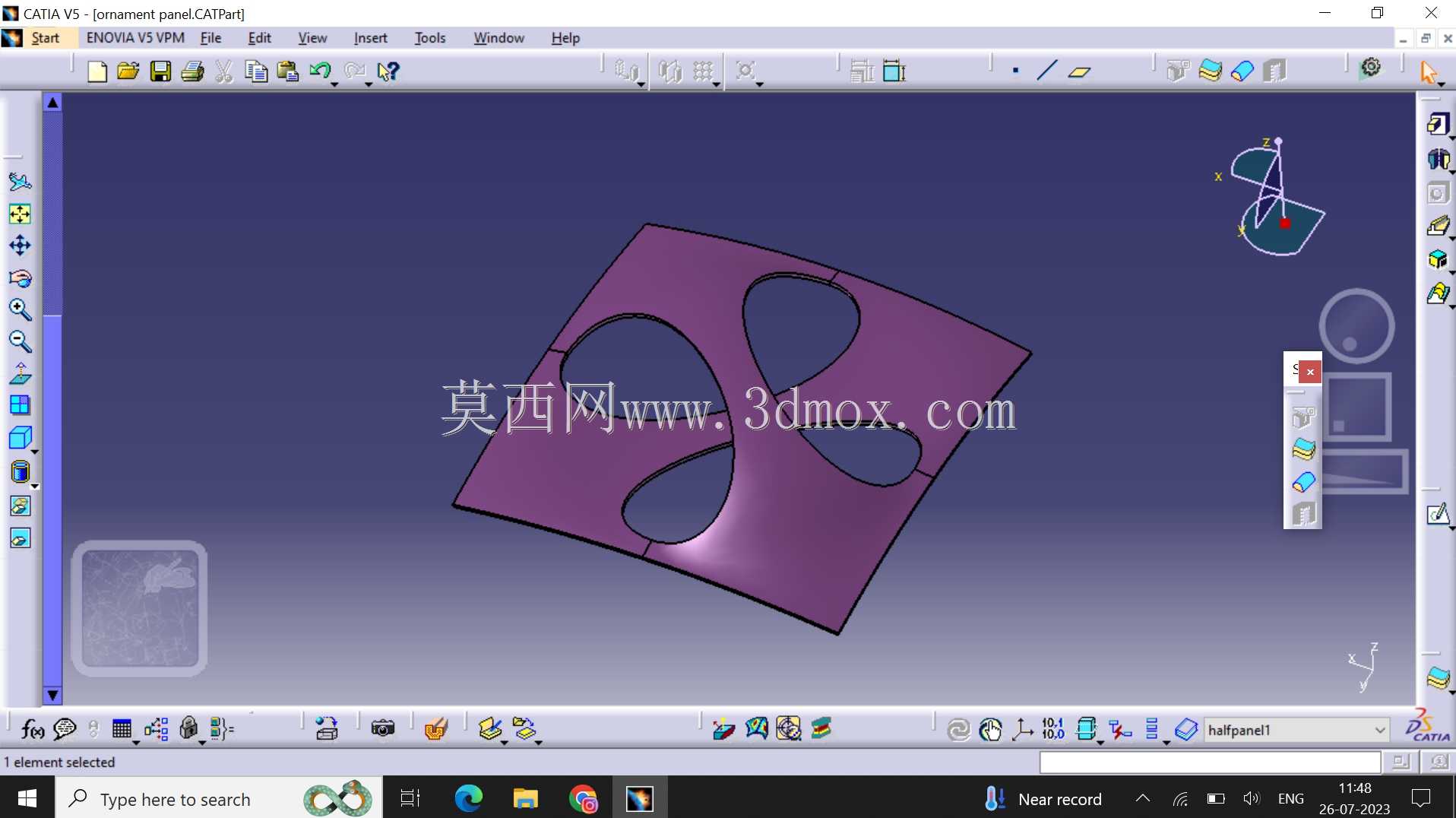
Task: Open the View menu
Action: tap(312, 38)
